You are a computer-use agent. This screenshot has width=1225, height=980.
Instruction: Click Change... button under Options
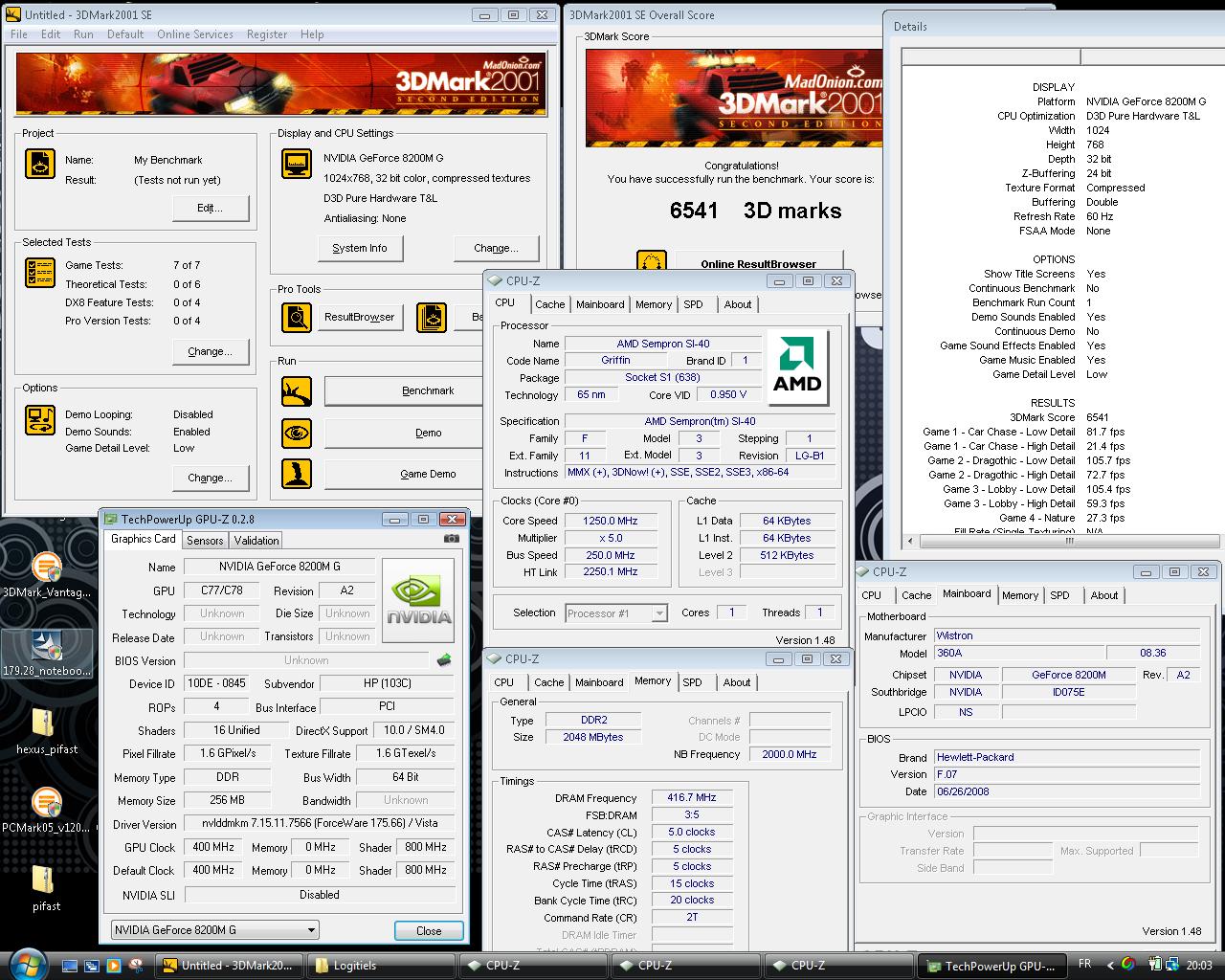[211, 478]
